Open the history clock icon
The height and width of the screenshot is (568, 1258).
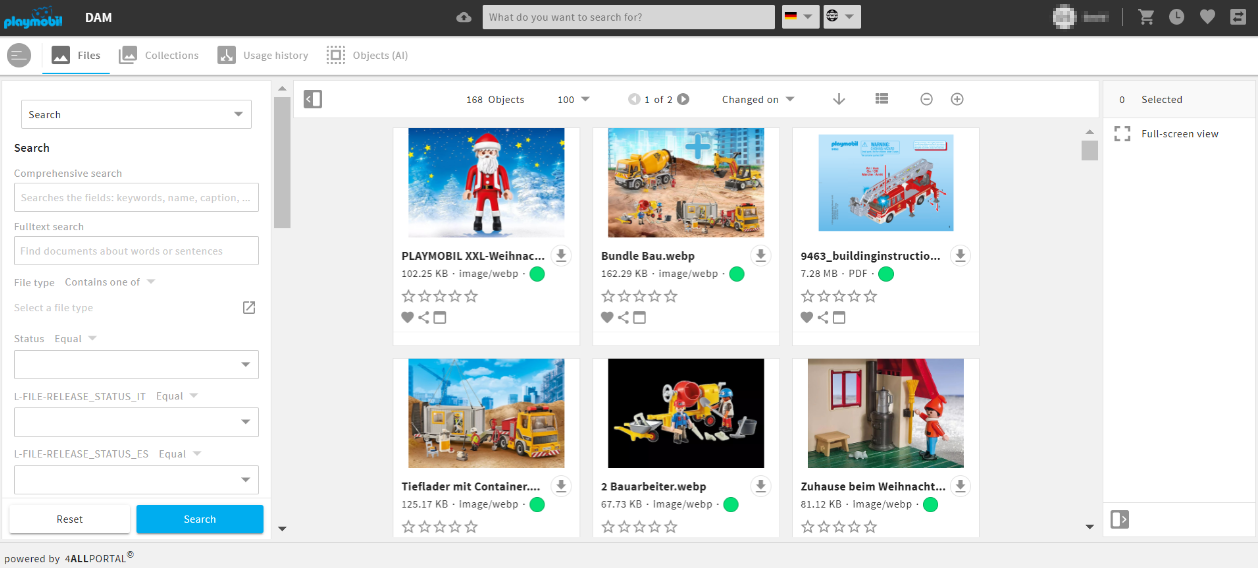pos(1177,17)
